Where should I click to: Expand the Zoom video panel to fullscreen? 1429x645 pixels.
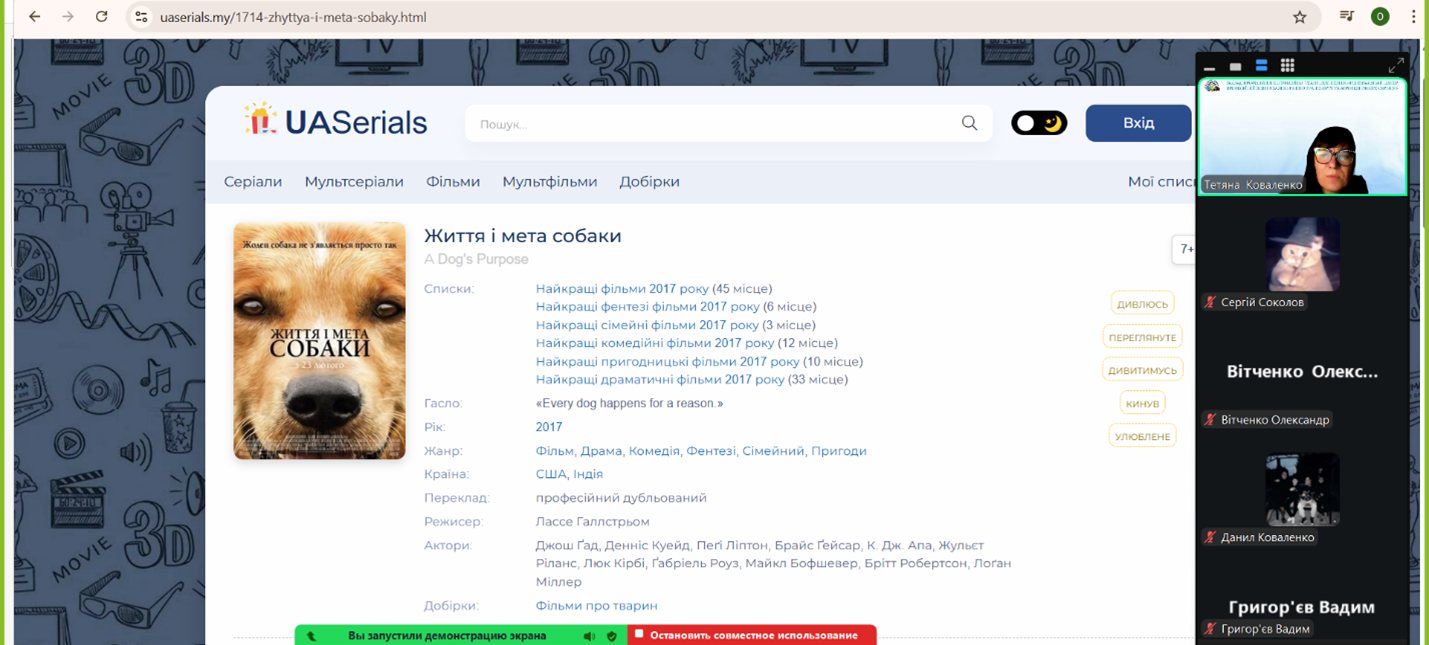1396,66
